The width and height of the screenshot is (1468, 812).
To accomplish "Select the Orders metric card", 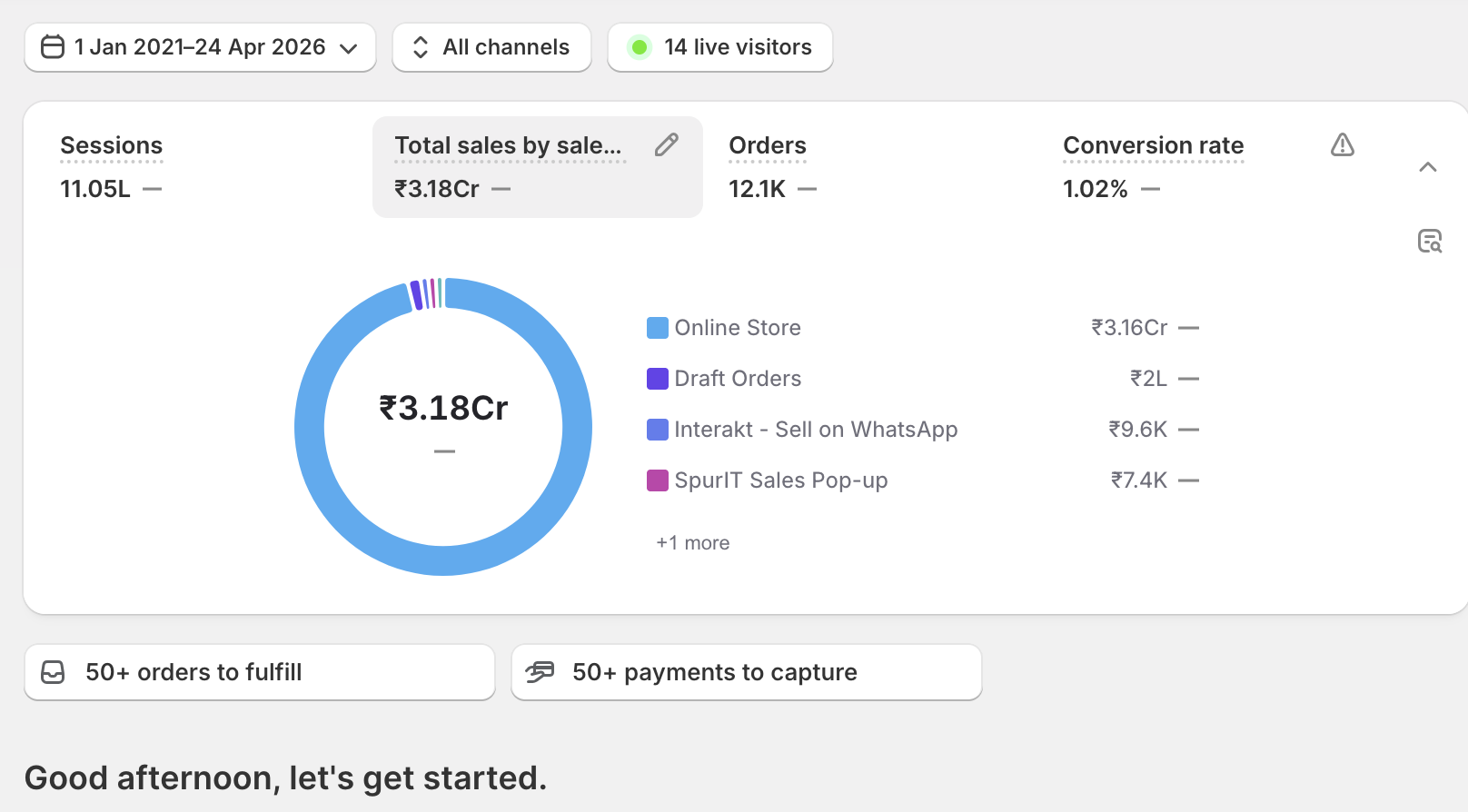I will click(x=872, y=167).
